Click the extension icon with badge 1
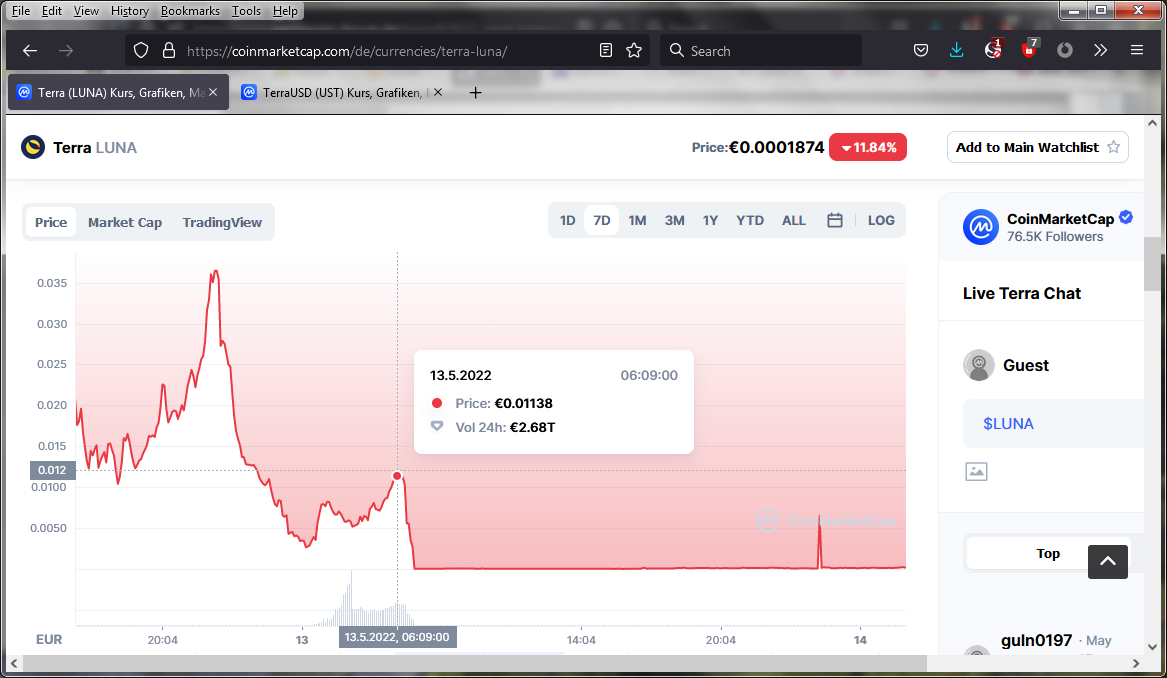Viewport: 1167px width, 678px height. (x=993, y=49)
